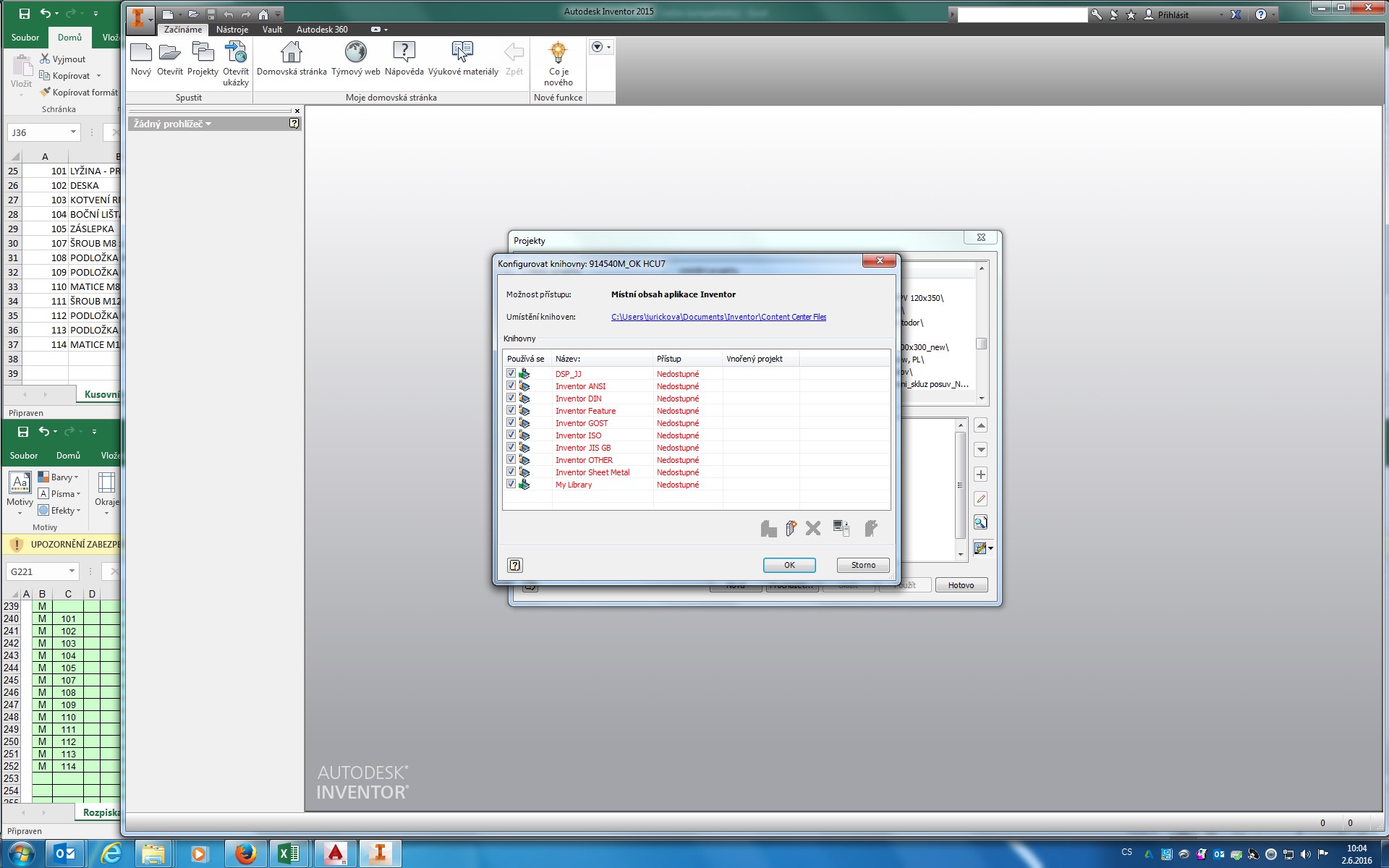
Task: Click the Inventor search input field
Action: (x=1022, y=14)
